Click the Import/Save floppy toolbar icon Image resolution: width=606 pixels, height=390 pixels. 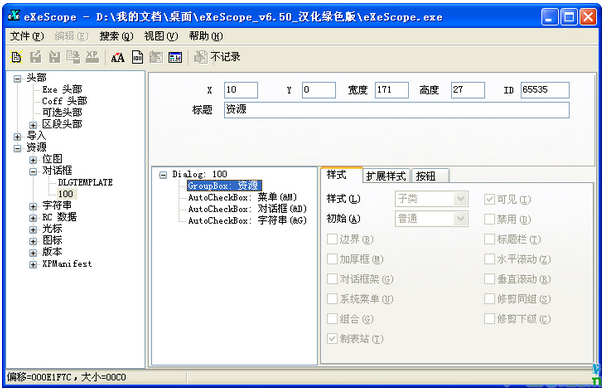(54, 57)
